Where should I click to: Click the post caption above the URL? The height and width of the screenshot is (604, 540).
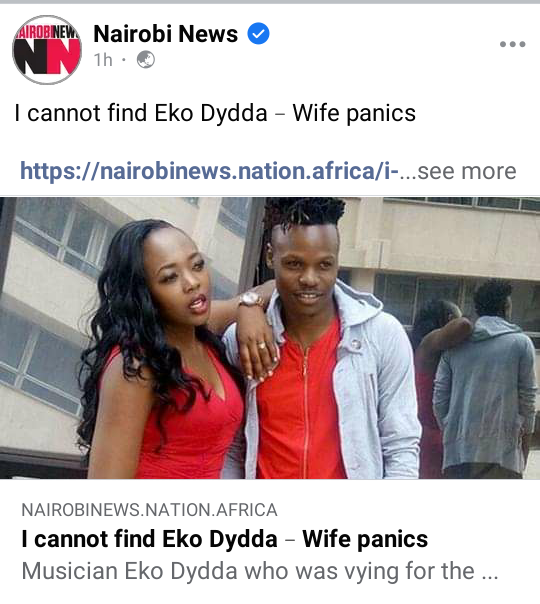click(x=215, y=113)
